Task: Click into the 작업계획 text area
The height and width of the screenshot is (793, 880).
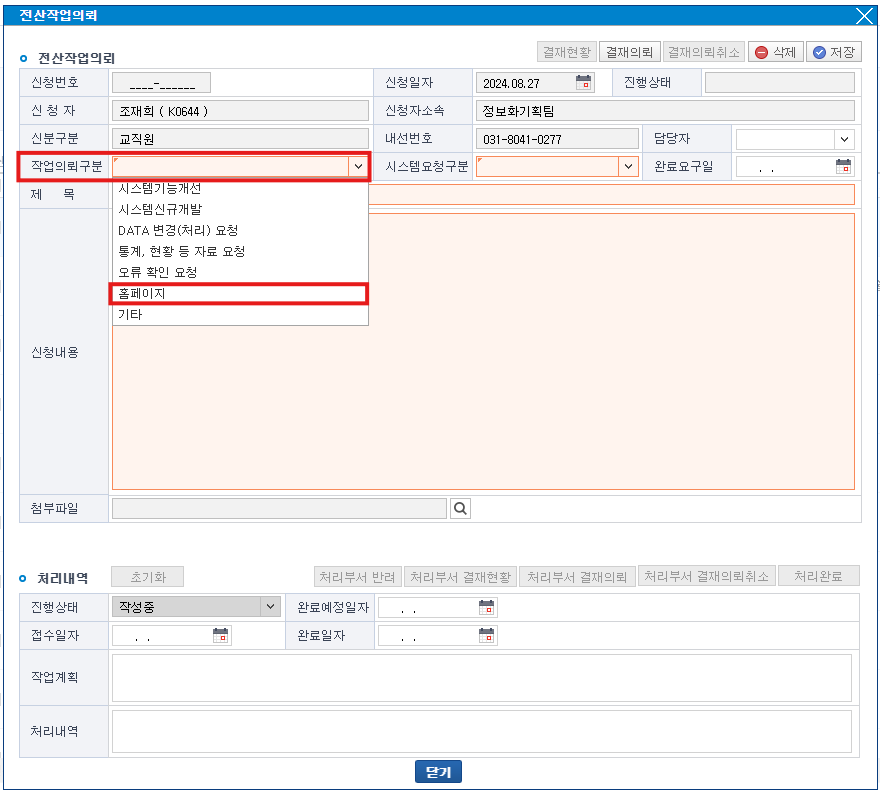Action: [x=481, y=677]
